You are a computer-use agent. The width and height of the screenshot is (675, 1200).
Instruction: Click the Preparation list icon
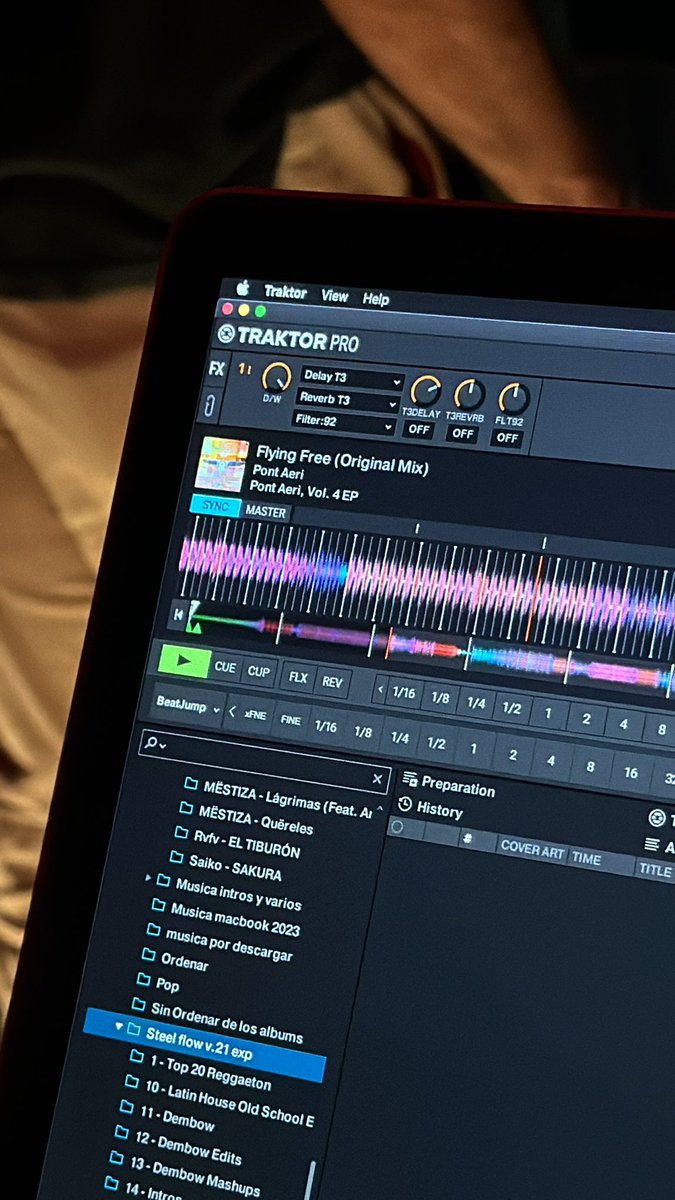410,779
